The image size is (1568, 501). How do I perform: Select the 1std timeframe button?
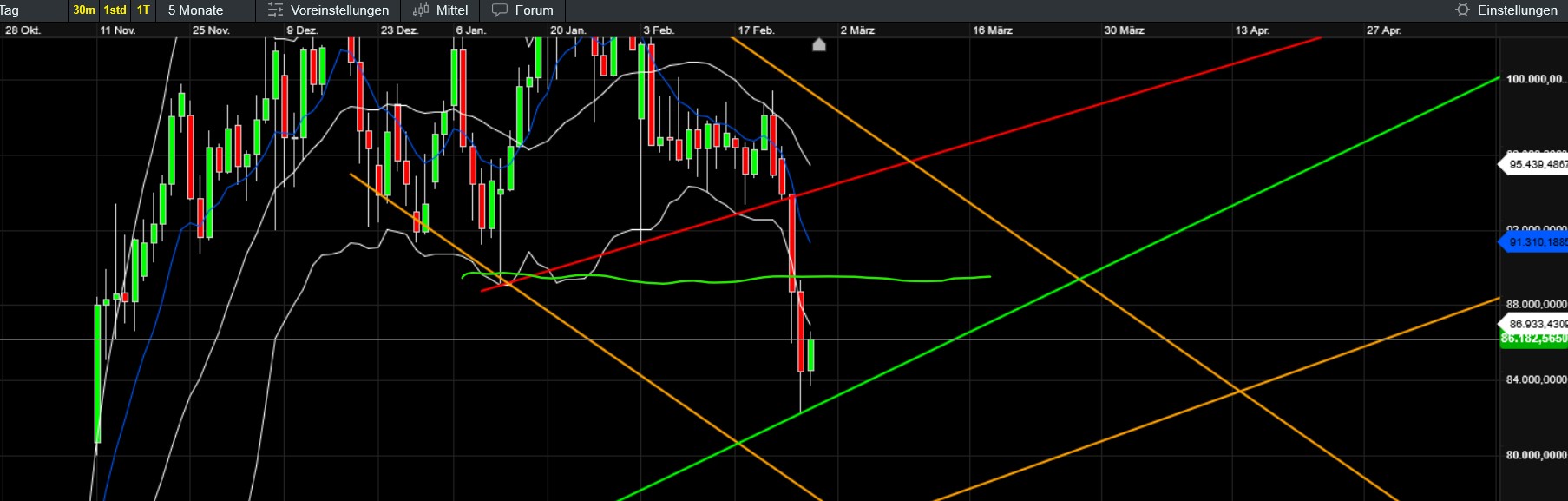(x=115, y=10)
